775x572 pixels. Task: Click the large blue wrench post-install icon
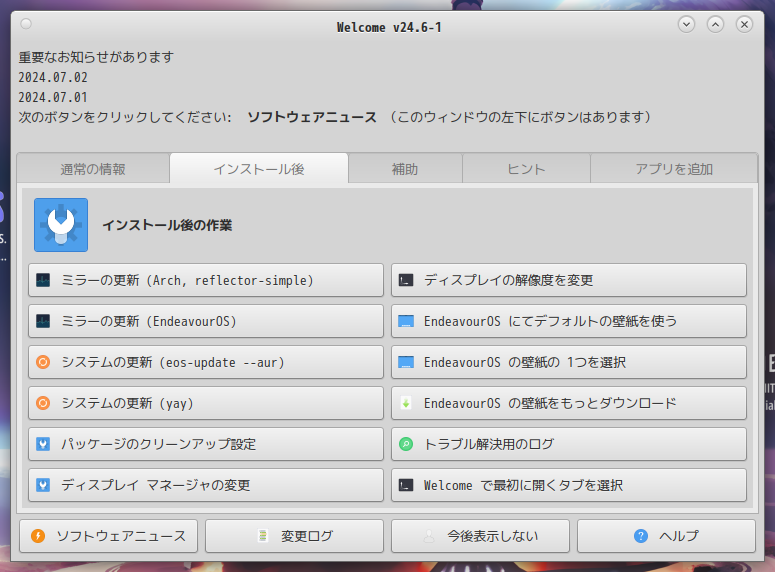coord(61,225)
